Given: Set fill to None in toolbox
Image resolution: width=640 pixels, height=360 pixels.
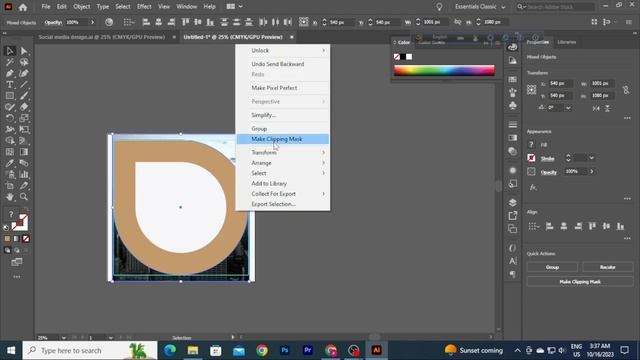Looking at the screenshot, I should (x=26, y=239).
